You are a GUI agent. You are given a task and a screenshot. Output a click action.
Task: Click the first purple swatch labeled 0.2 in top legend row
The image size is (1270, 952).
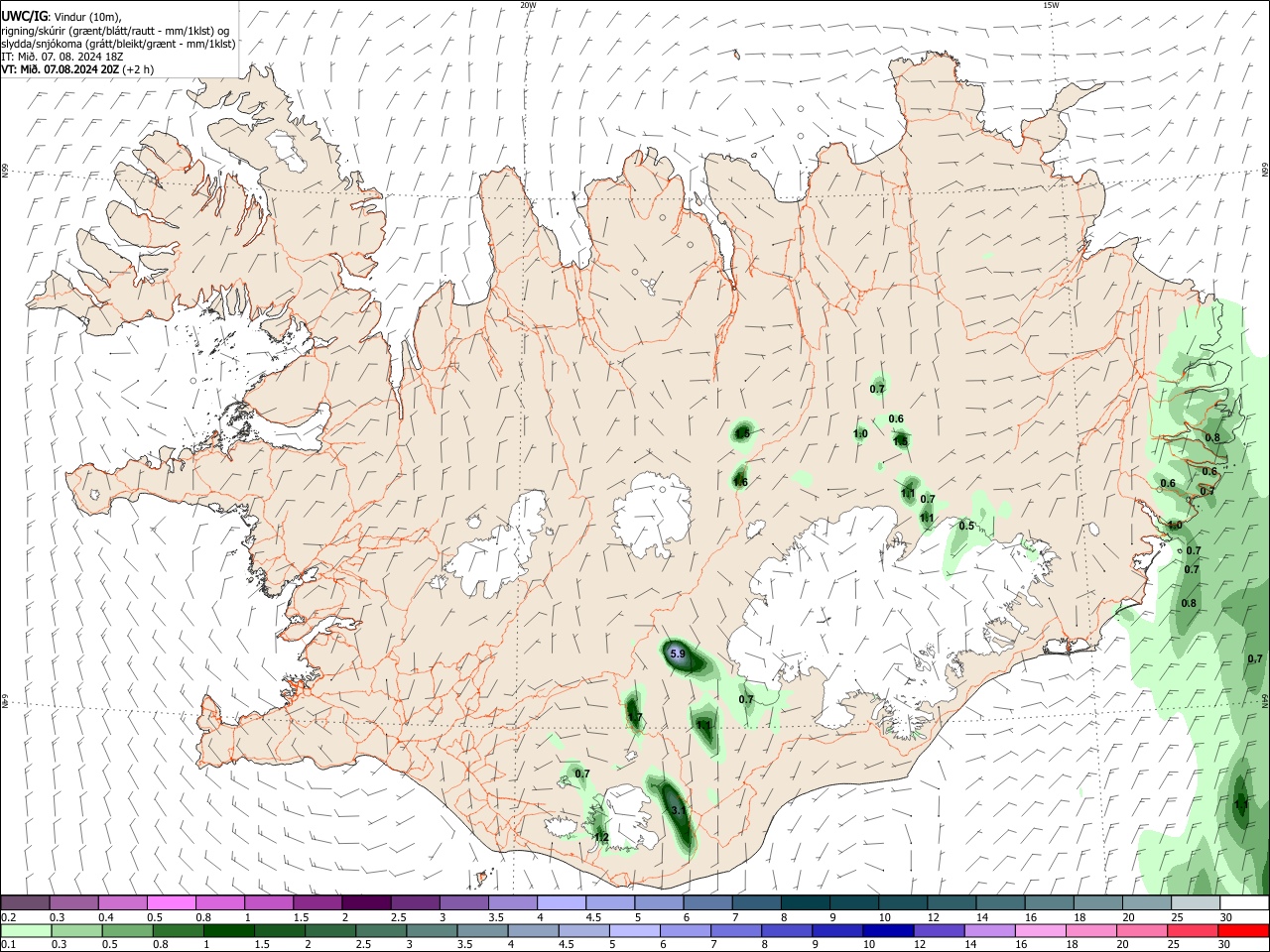[x=25, y=903]
